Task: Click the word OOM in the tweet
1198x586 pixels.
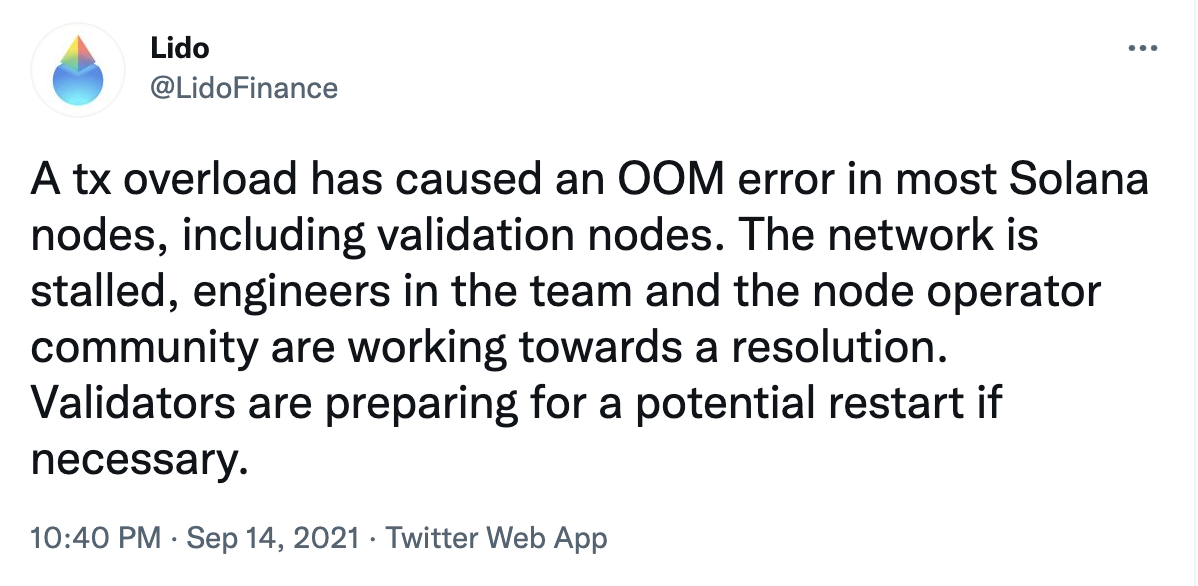Action: pyautogui.click(x=667, y=180)
